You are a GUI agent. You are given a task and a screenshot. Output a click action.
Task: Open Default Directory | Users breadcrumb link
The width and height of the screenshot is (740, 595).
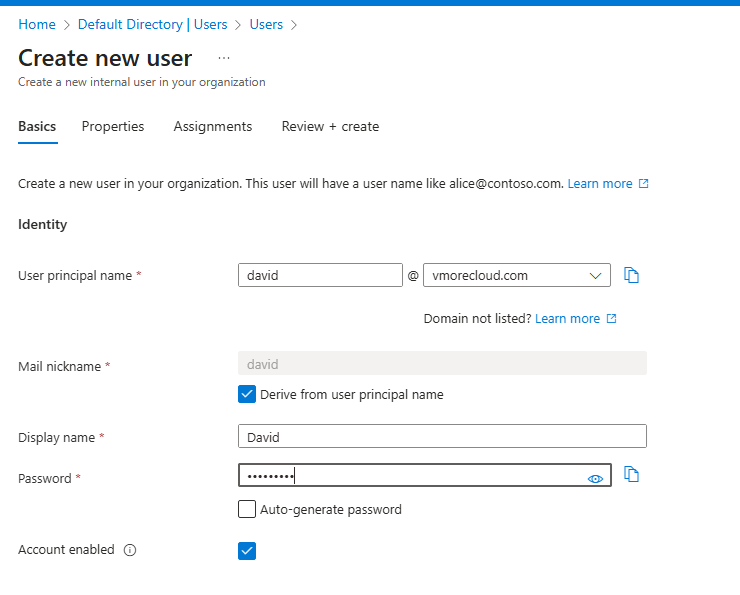pos(152,24)
